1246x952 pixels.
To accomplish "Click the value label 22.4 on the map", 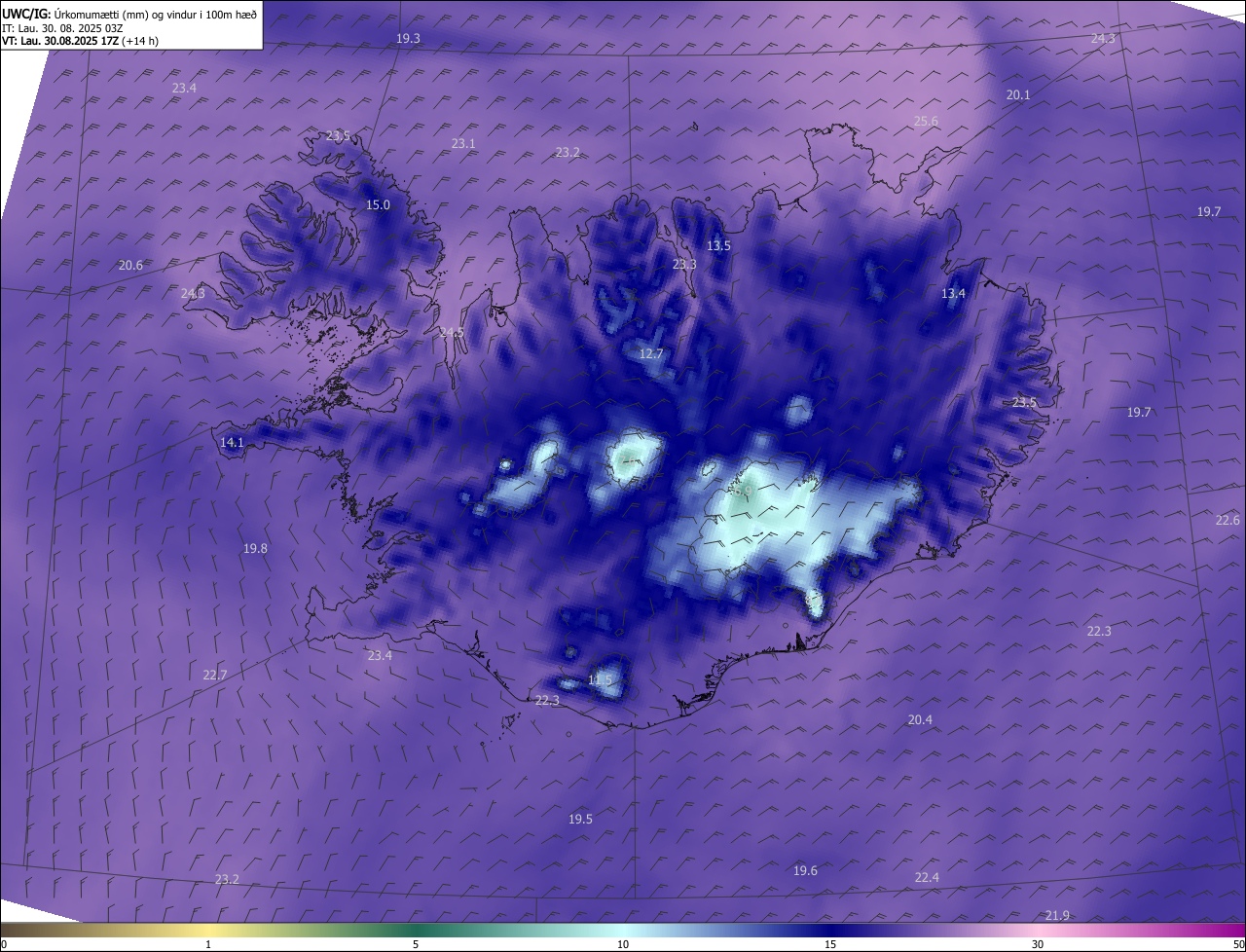I will [x=927, y=877].
